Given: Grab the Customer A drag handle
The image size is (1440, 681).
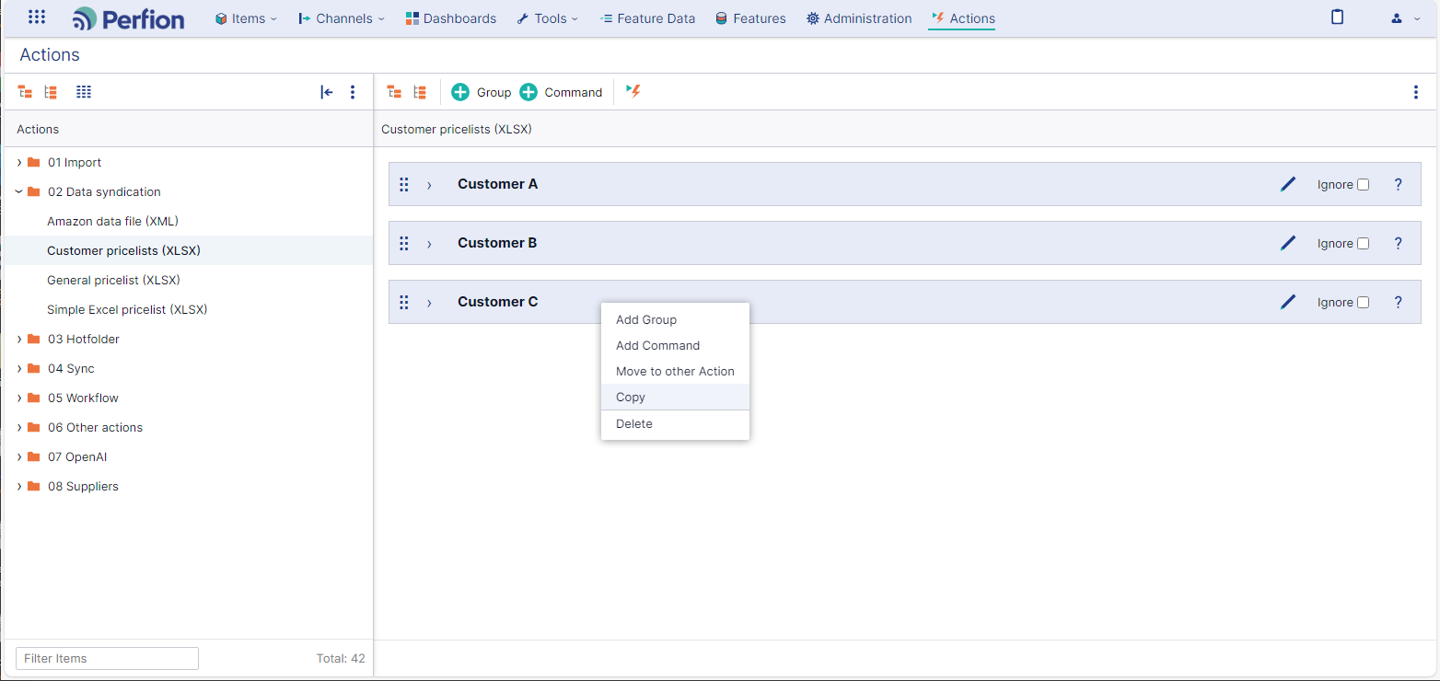Looking at the screenshot, I should tap(404, 184).
